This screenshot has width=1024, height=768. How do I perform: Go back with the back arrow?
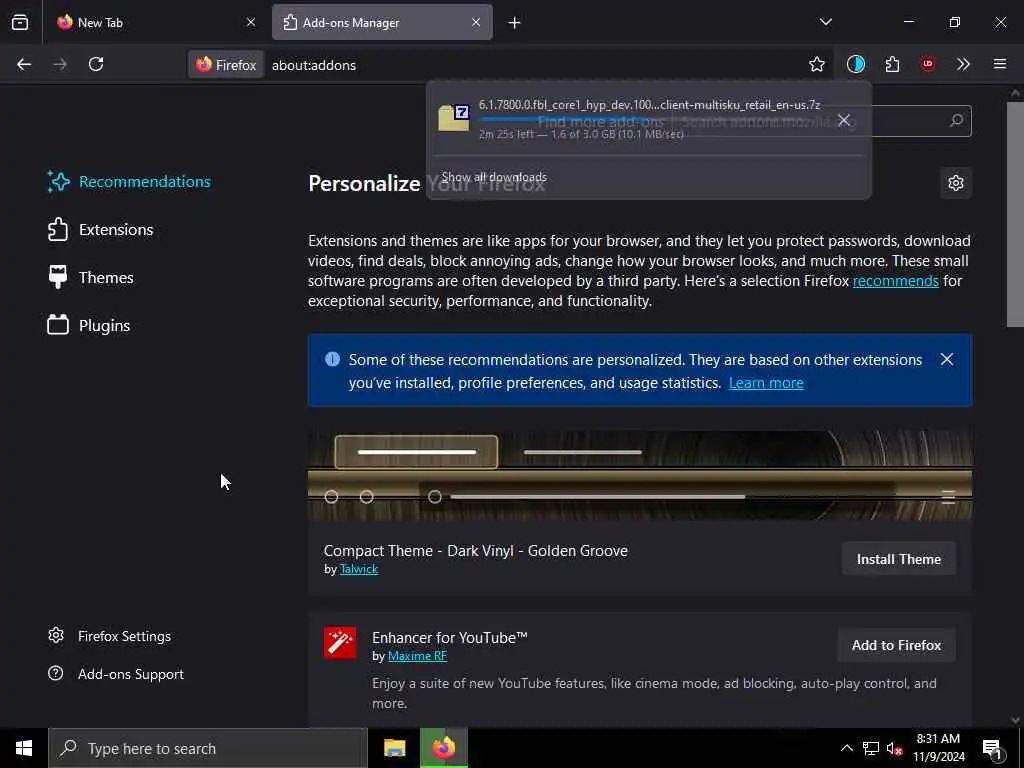24,64
